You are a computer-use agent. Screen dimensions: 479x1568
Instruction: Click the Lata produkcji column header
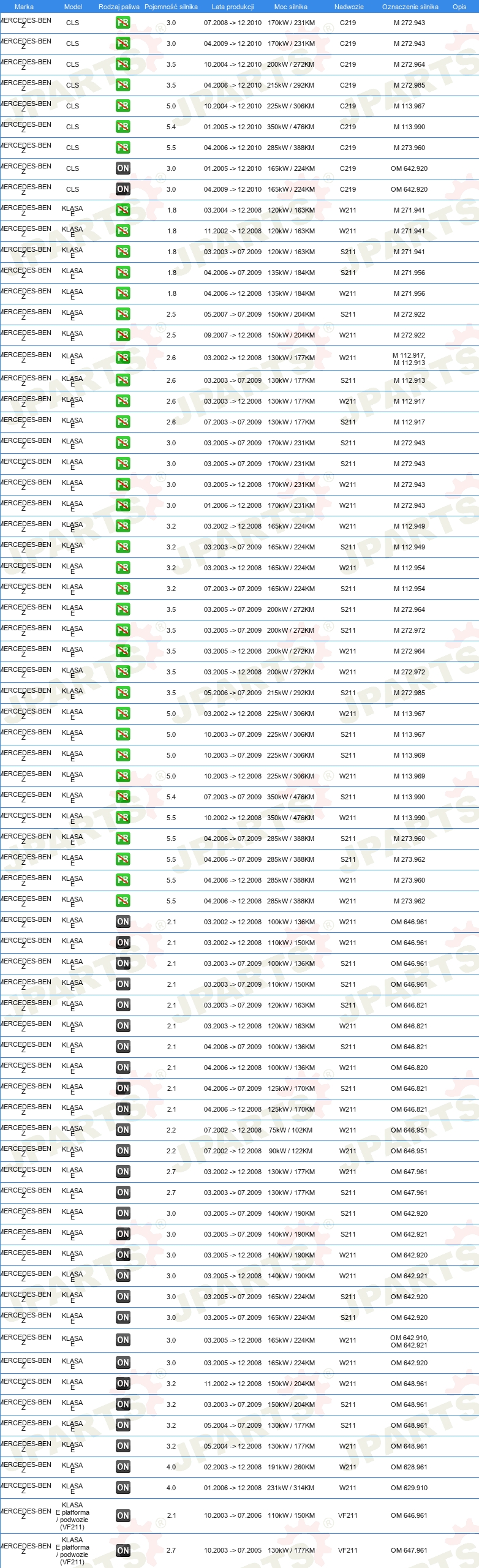[233, 7]
